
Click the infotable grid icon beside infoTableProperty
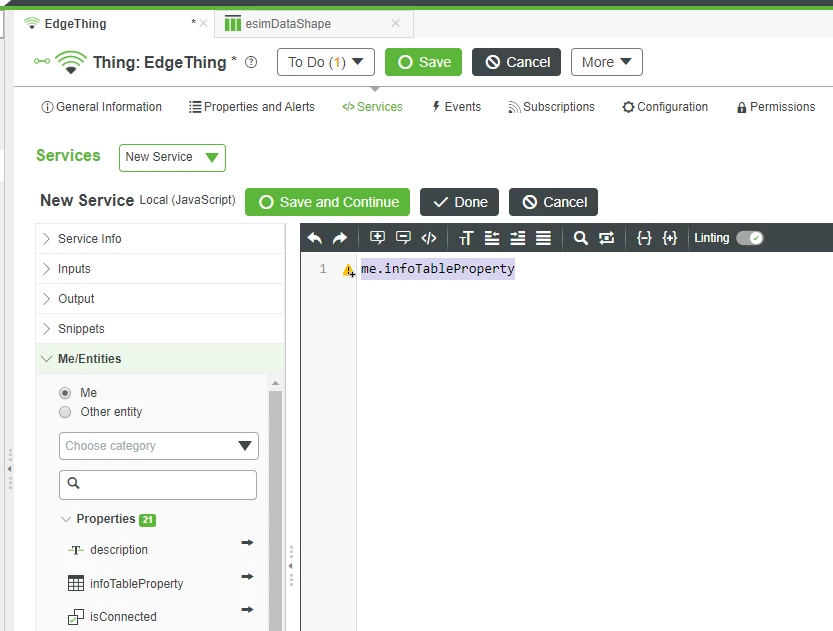(x=76, y=583)
